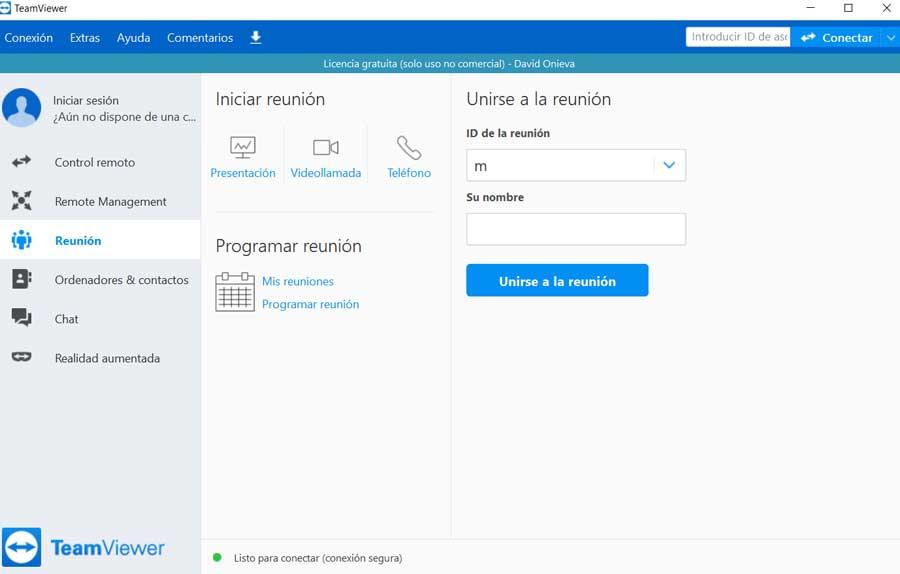Image resolution: width=900 pixels, height=574 pixels.
Task: Start a Teléfono call
Action: pos(409,157)
